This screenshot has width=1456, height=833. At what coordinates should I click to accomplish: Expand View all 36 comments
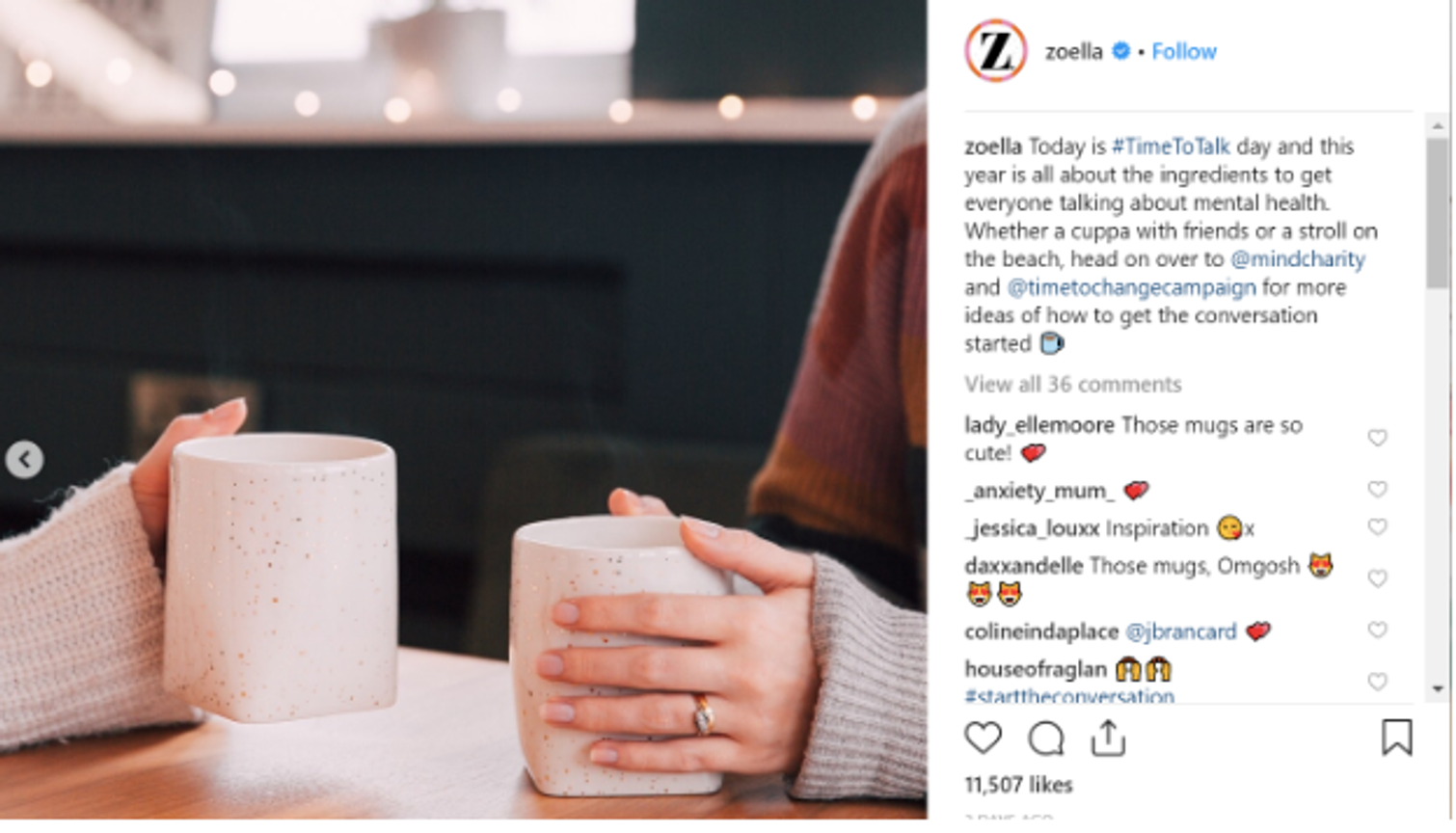[x=1072, y=384]
